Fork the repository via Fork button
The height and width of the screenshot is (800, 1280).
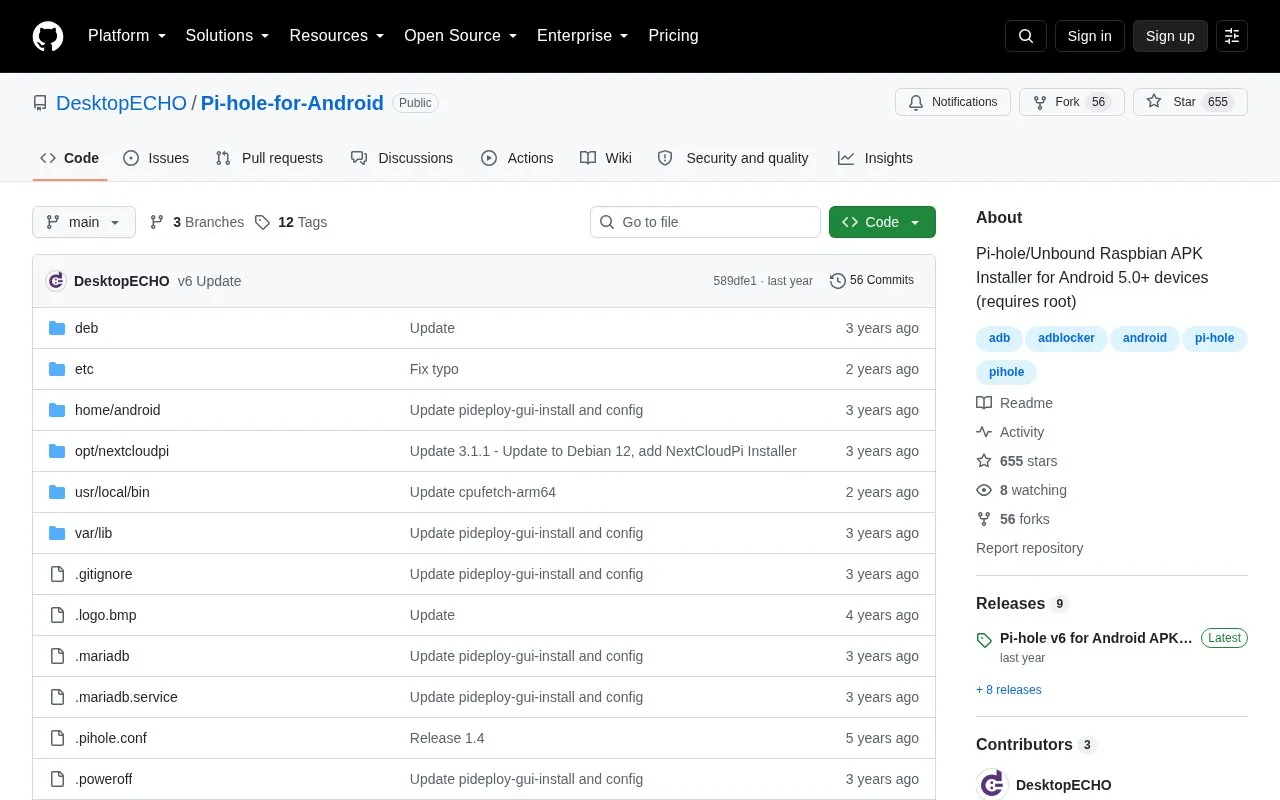(1071, 102)
